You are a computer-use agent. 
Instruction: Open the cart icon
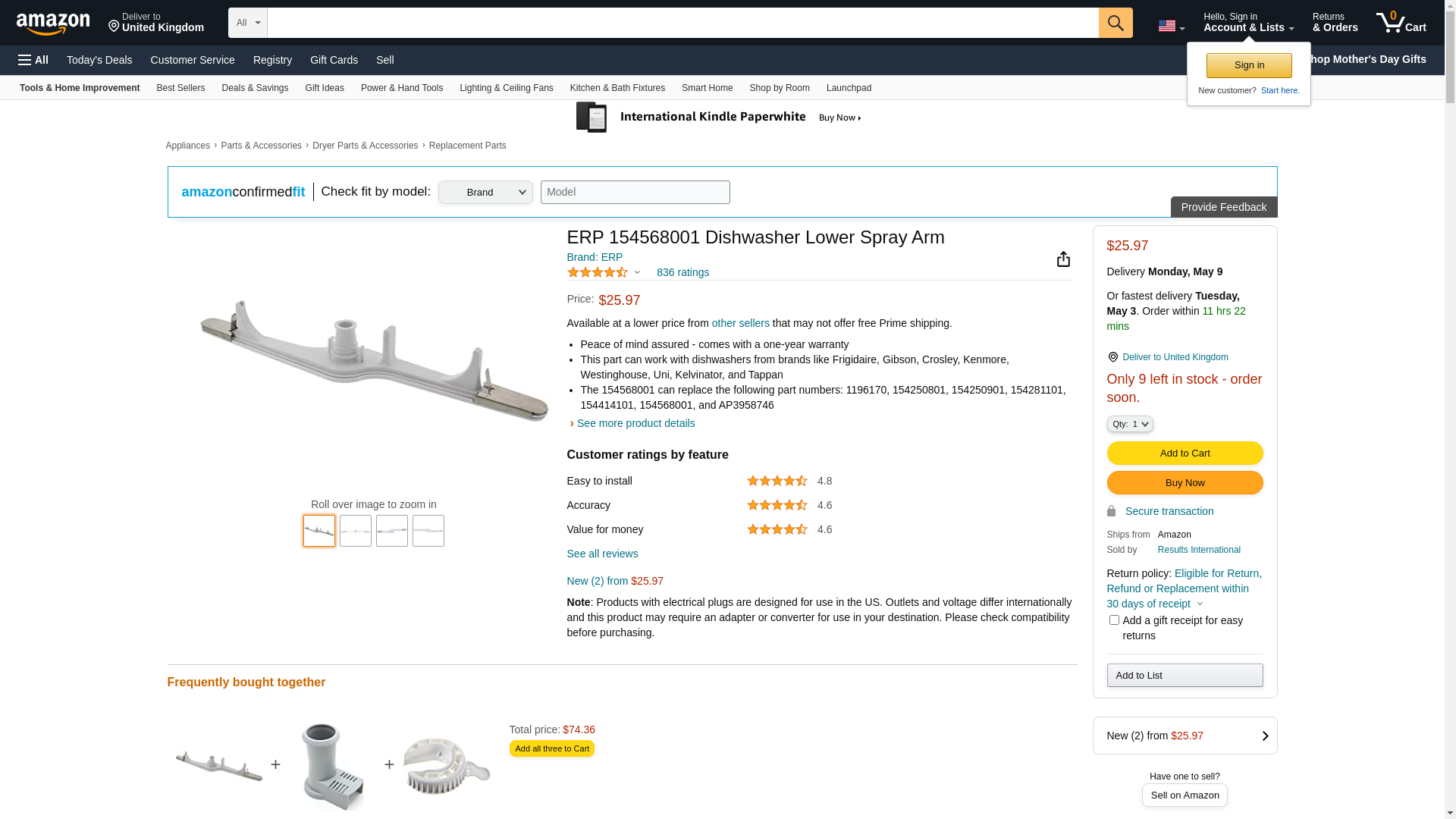coord(1401,23)
